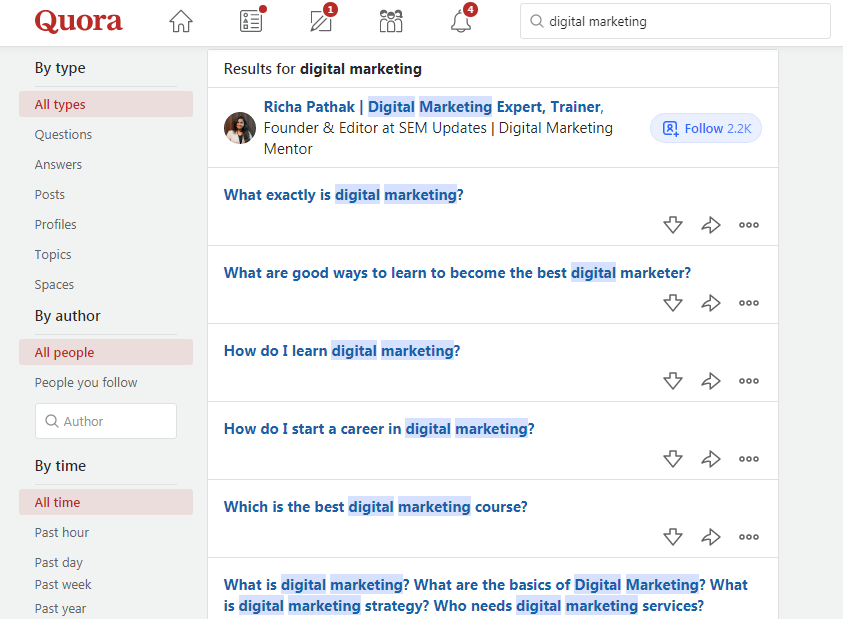The height and width of the screenshot is (619, 843).
Task: Open more options for 'best digital marketing course' question
Action: coord(748,537)
